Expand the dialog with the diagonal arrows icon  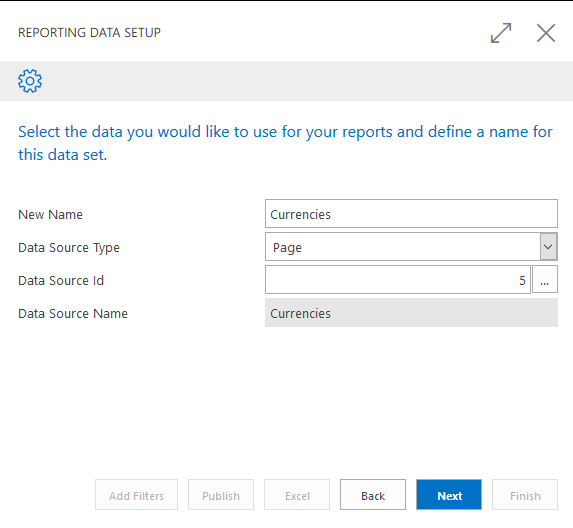click(x=501, y=33)
